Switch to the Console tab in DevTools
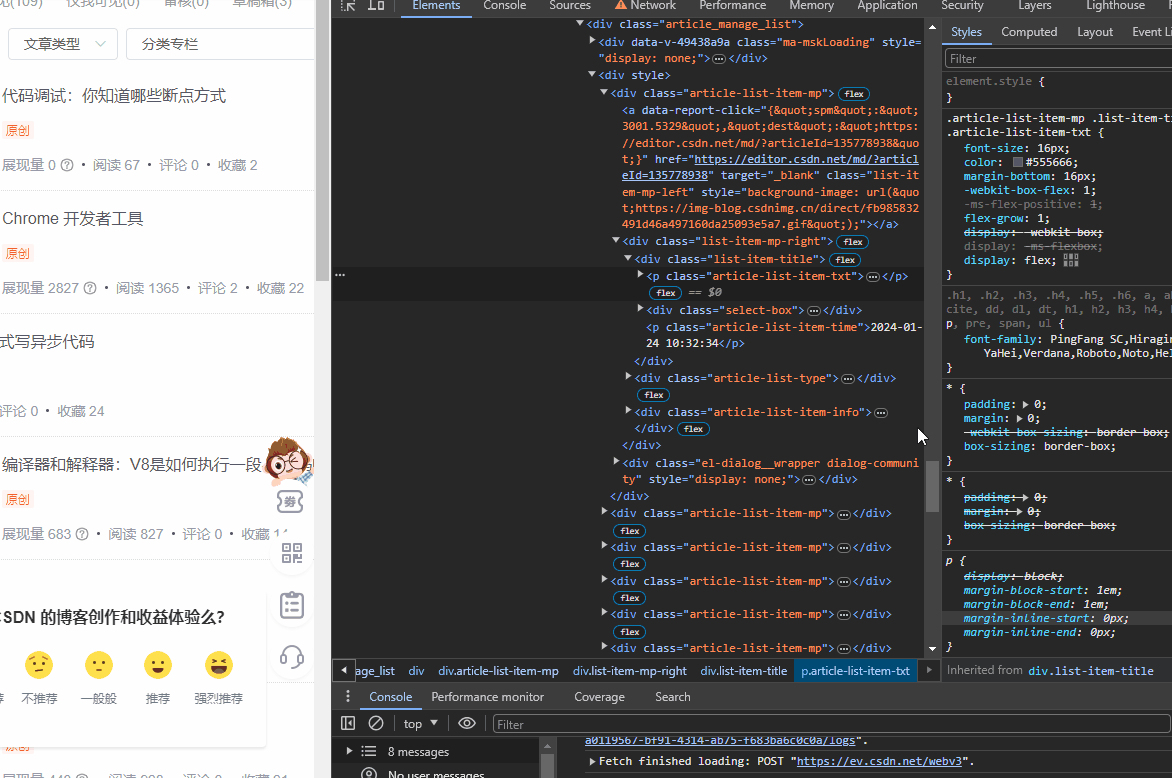The height and width of the screenshot is (778, 1172). (x=505, y=6)
